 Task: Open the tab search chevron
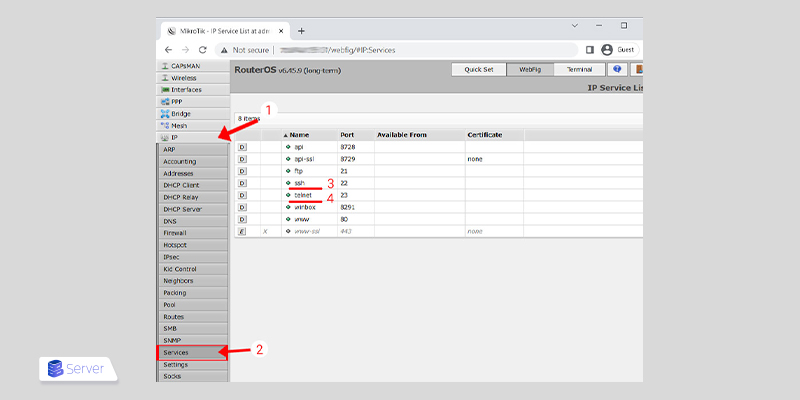(574, 26)
